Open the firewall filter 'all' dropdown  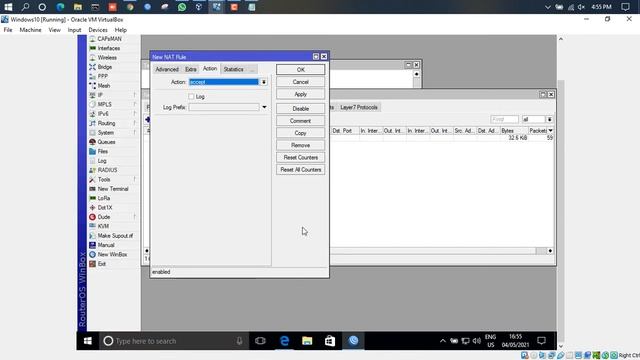[549, 119]
